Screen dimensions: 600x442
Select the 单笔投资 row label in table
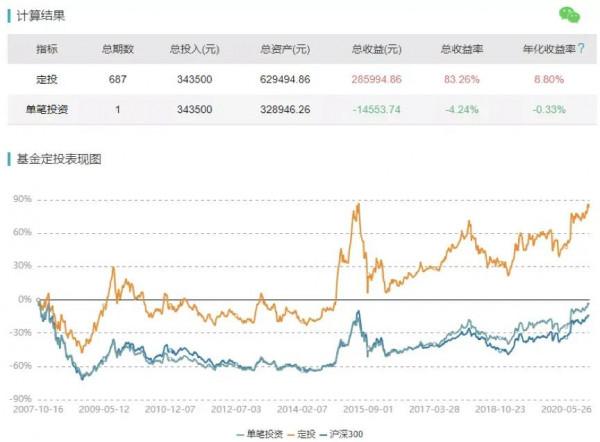(47, 109)
